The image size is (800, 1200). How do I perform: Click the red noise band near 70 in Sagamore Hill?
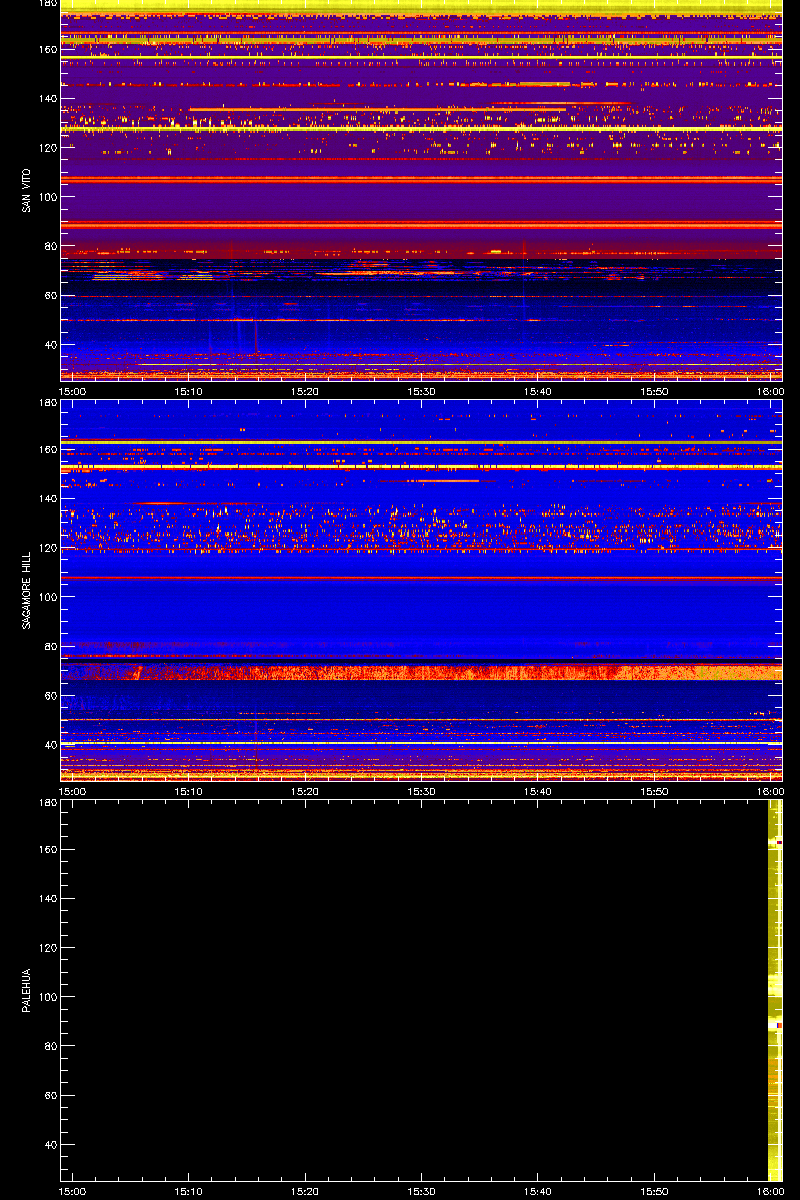tap(421, 672)
